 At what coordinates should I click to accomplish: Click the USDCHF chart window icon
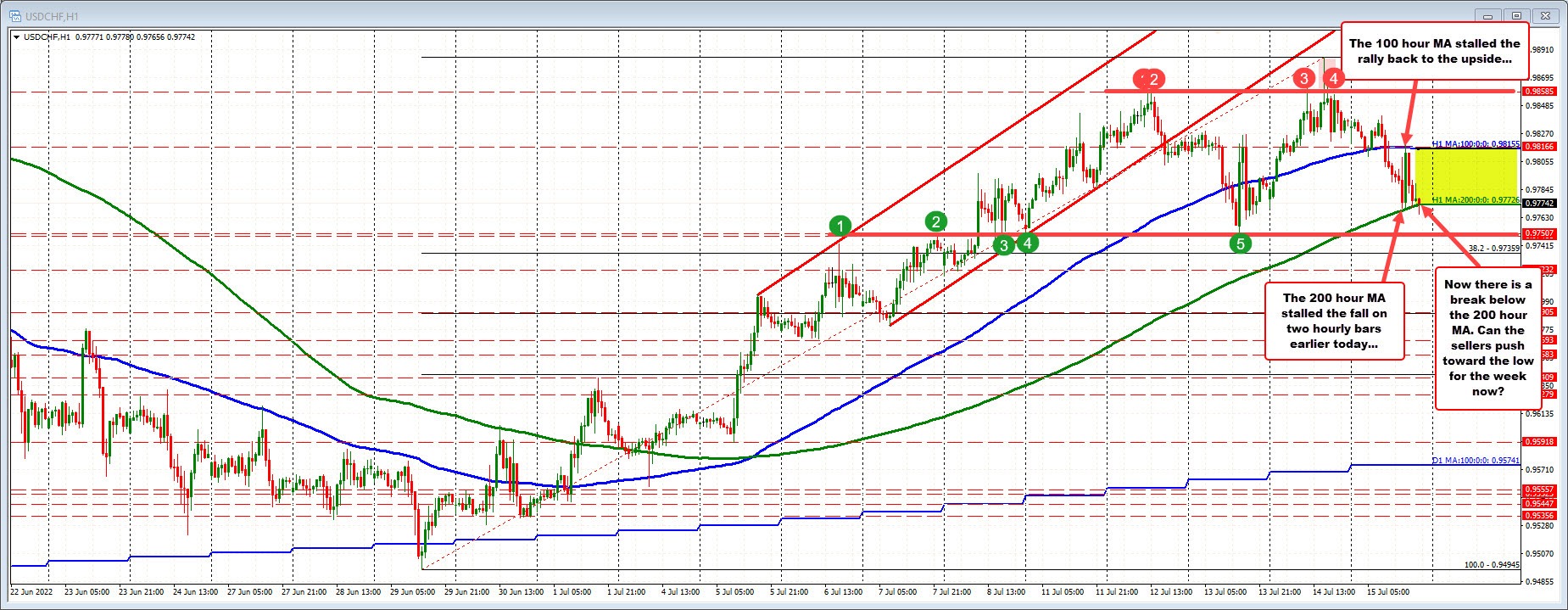[16, 14]
